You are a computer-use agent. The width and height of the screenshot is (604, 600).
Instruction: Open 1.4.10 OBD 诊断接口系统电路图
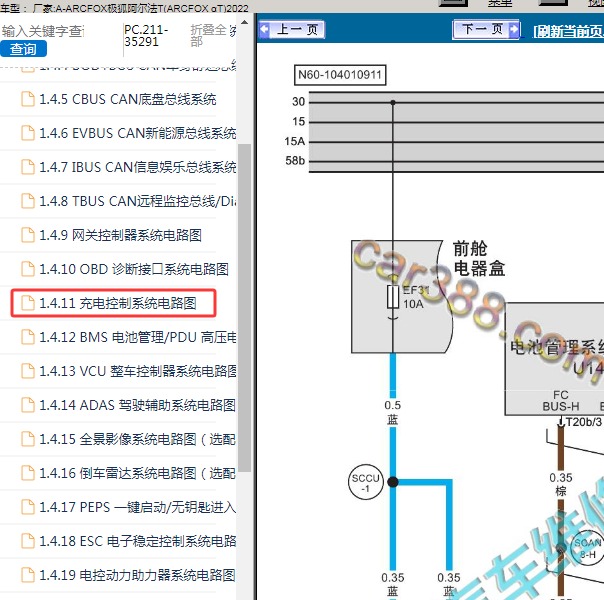134,269
